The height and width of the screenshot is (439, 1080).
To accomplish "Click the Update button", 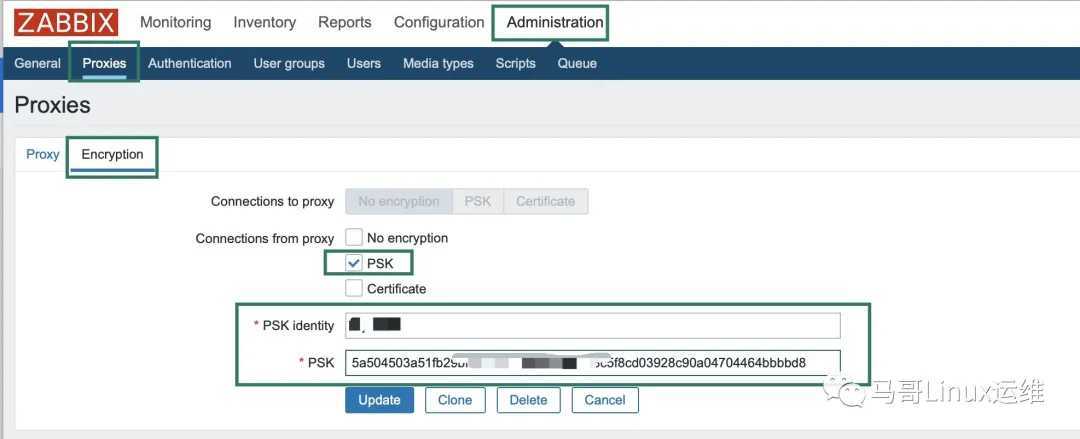I will coord(380,400).
